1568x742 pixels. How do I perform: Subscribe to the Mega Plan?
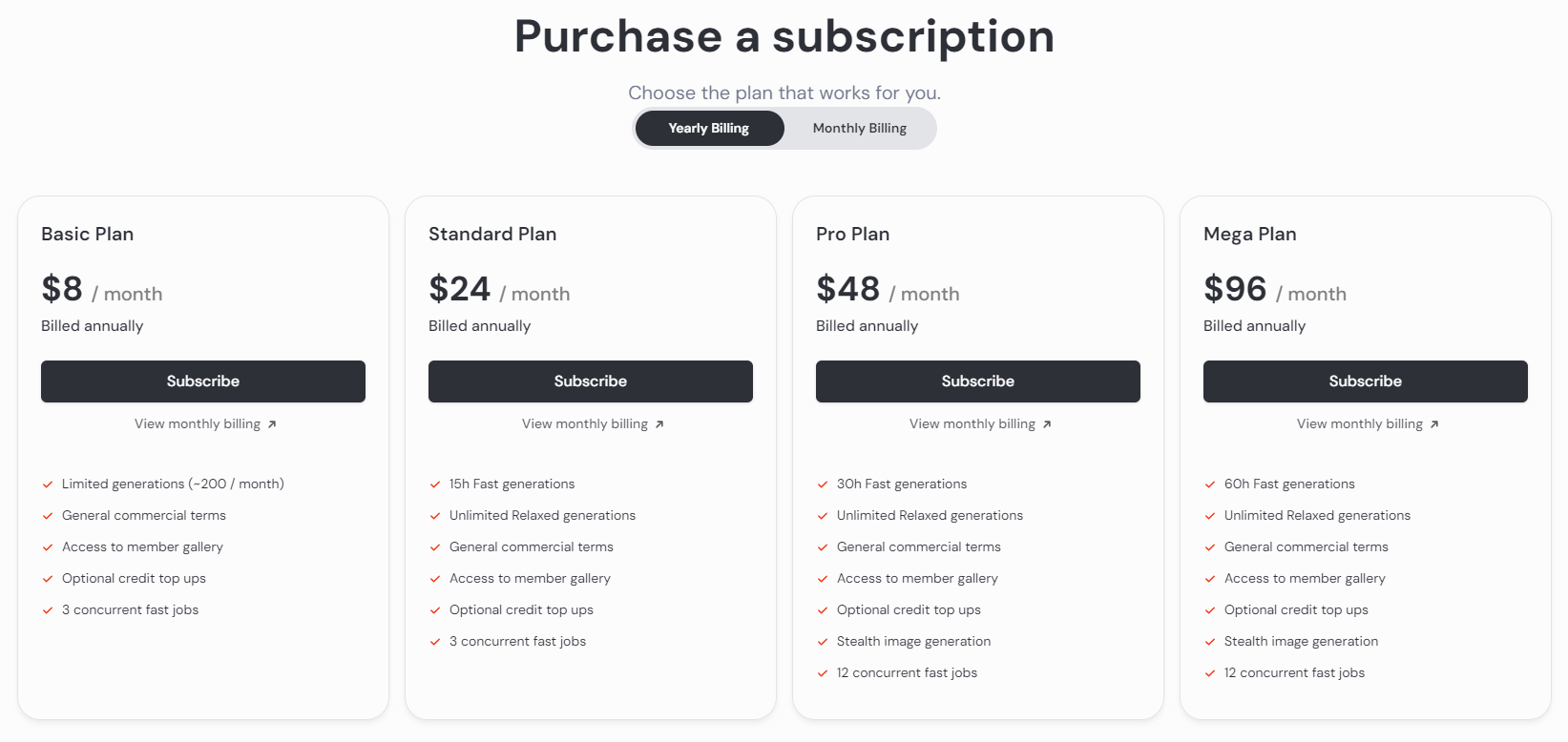(1366, 381)
